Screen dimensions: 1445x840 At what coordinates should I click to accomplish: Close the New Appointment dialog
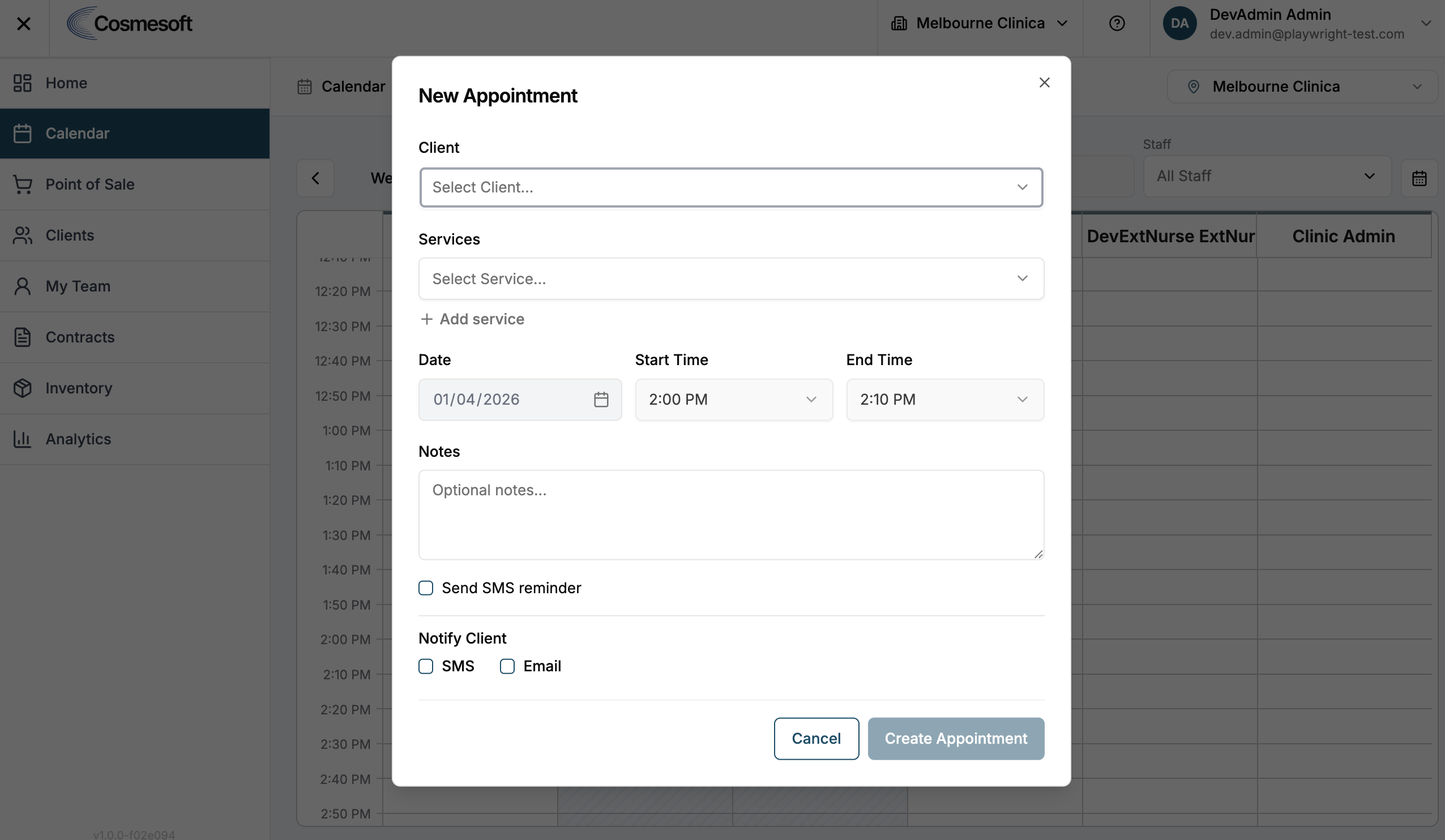coord(1044,83)
